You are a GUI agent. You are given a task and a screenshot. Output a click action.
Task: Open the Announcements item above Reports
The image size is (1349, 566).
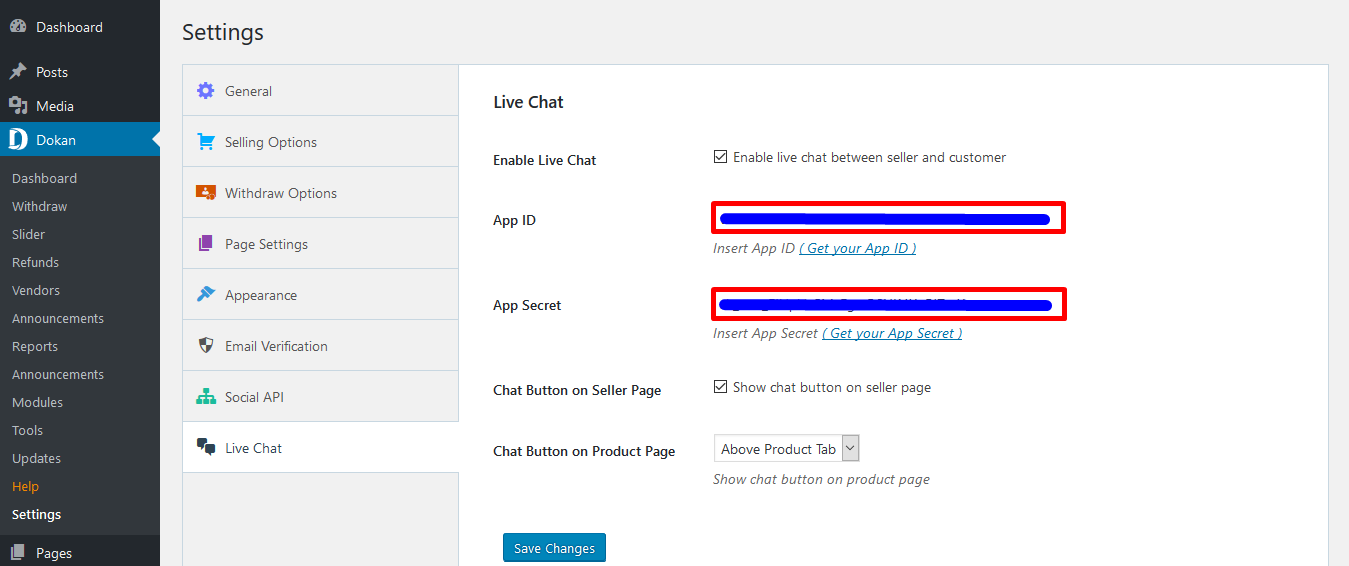[x=58, y=318]
